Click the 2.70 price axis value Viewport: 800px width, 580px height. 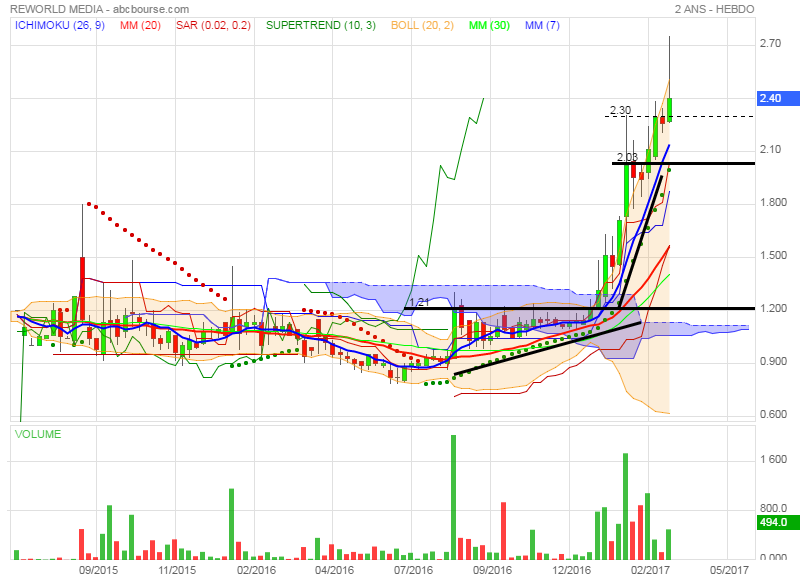[770, 43]
